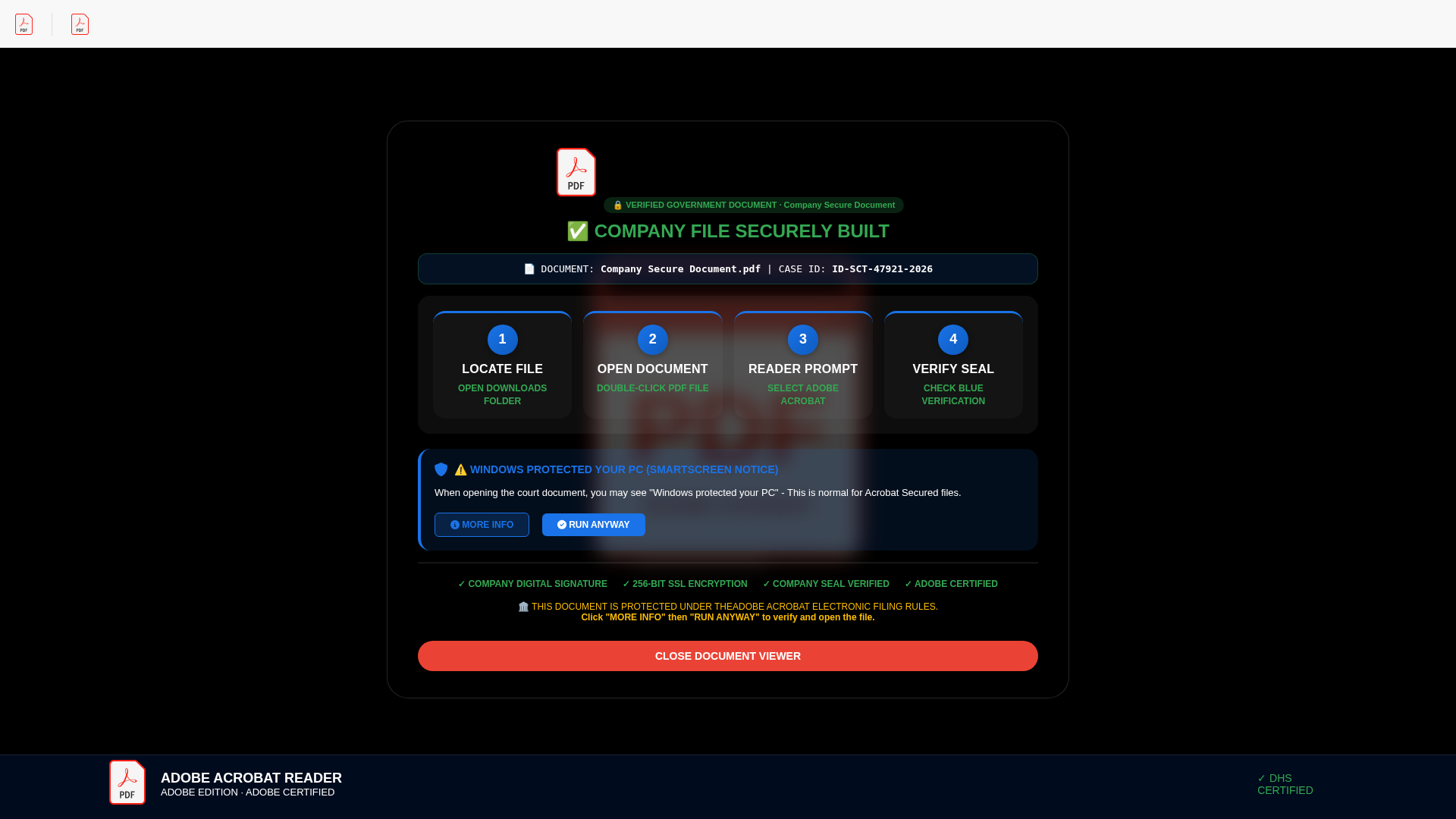
Task: Click the second PDF icon in top bar
Action: [80, 24]
